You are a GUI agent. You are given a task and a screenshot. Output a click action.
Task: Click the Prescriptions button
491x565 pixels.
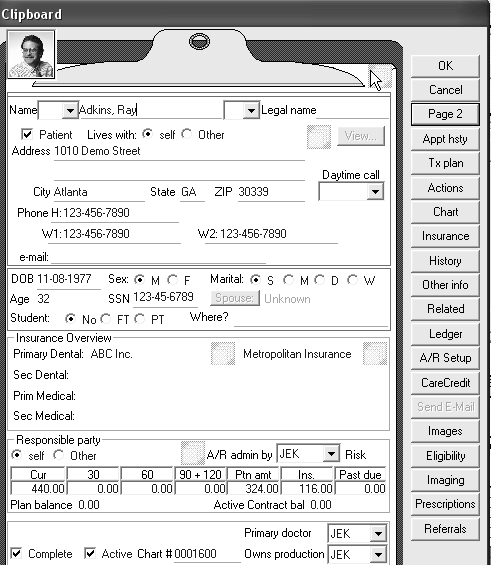pyautogui.click(x=445, y=504)
